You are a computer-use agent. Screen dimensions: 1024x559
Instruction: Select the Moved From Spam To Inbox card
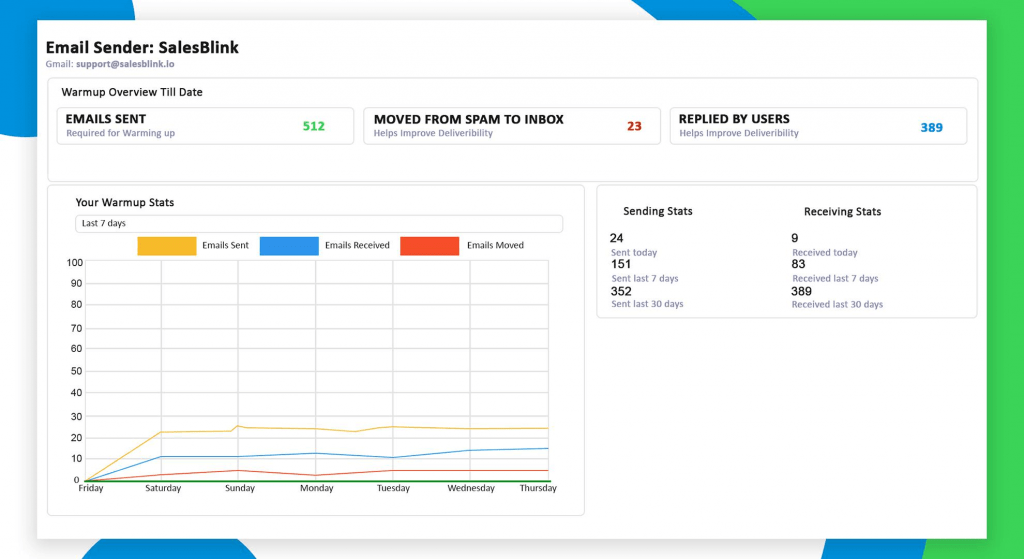[x=512, y=126]
